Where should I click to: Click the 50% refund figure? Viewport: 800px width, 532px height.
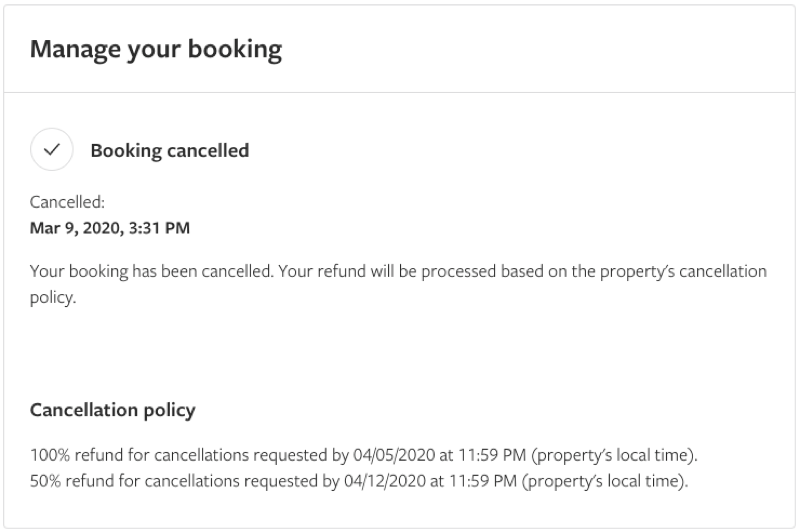[x=45, y=481]
